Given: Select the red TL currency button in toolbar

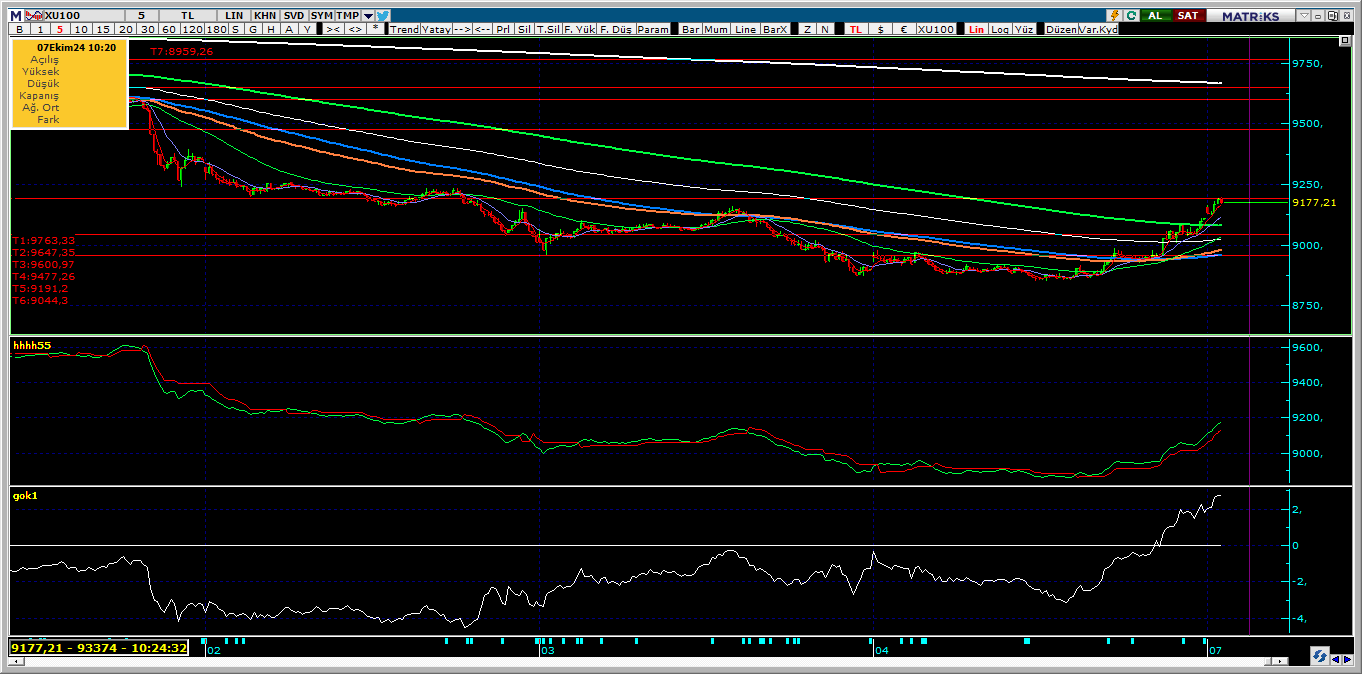Looking at the screenshot, I should [855, 29].
